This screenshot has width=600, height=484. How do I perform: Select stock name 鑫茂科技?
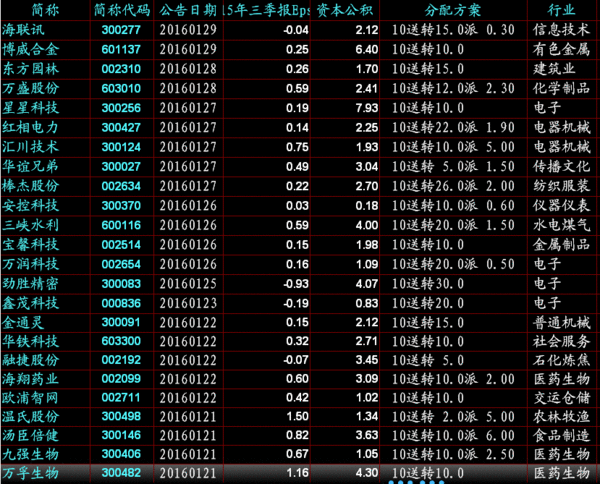[31, 303]
